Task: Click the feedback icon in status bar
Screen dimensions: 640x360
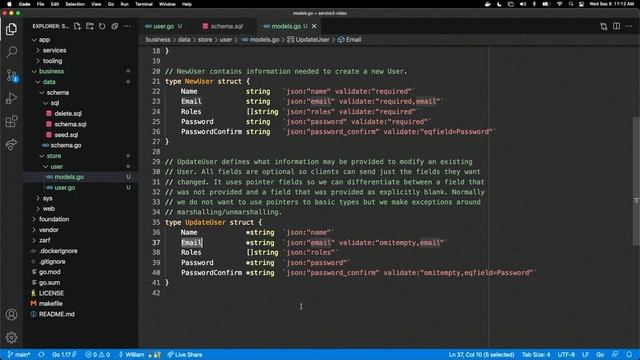Action: [x=615, y=355]
